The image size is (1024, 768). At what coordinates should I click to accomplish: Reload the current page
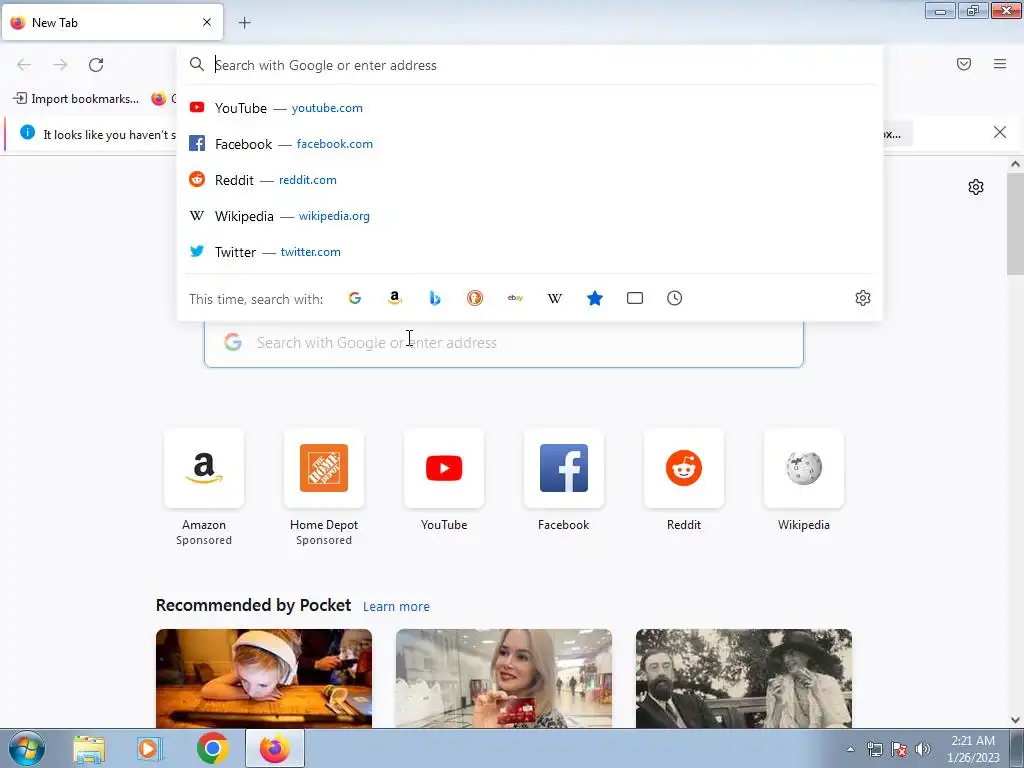96,65
